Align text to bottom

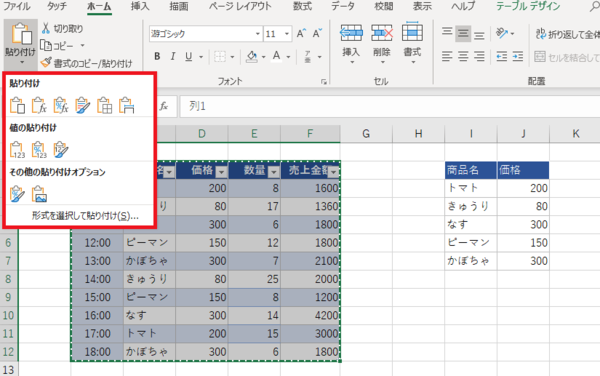479,34
